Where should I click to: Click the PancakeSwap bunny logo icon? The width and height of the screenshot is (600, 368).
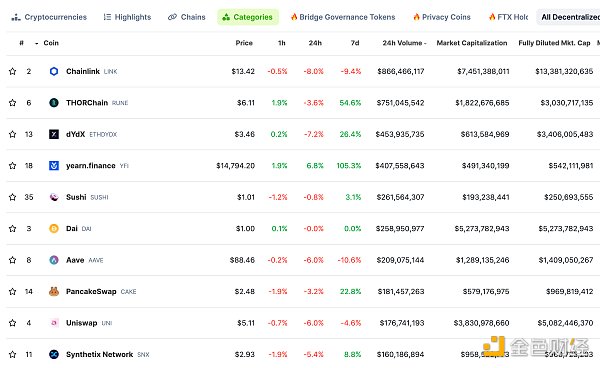pyautogui.click(x=54, y=291)
